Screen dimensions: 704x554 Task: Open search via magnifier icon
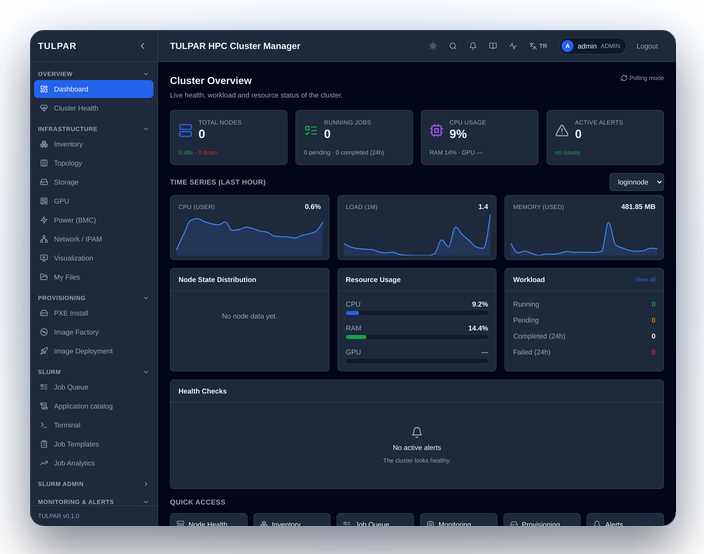(x=453, y=46)
